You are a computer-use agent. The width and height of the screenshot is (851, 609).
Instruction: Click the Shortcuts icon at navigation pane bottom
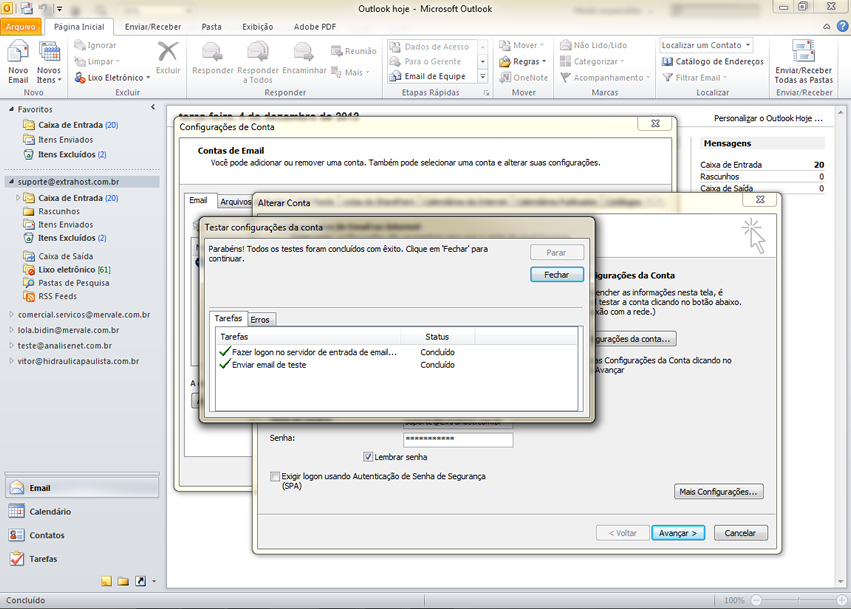pos(140,581)
